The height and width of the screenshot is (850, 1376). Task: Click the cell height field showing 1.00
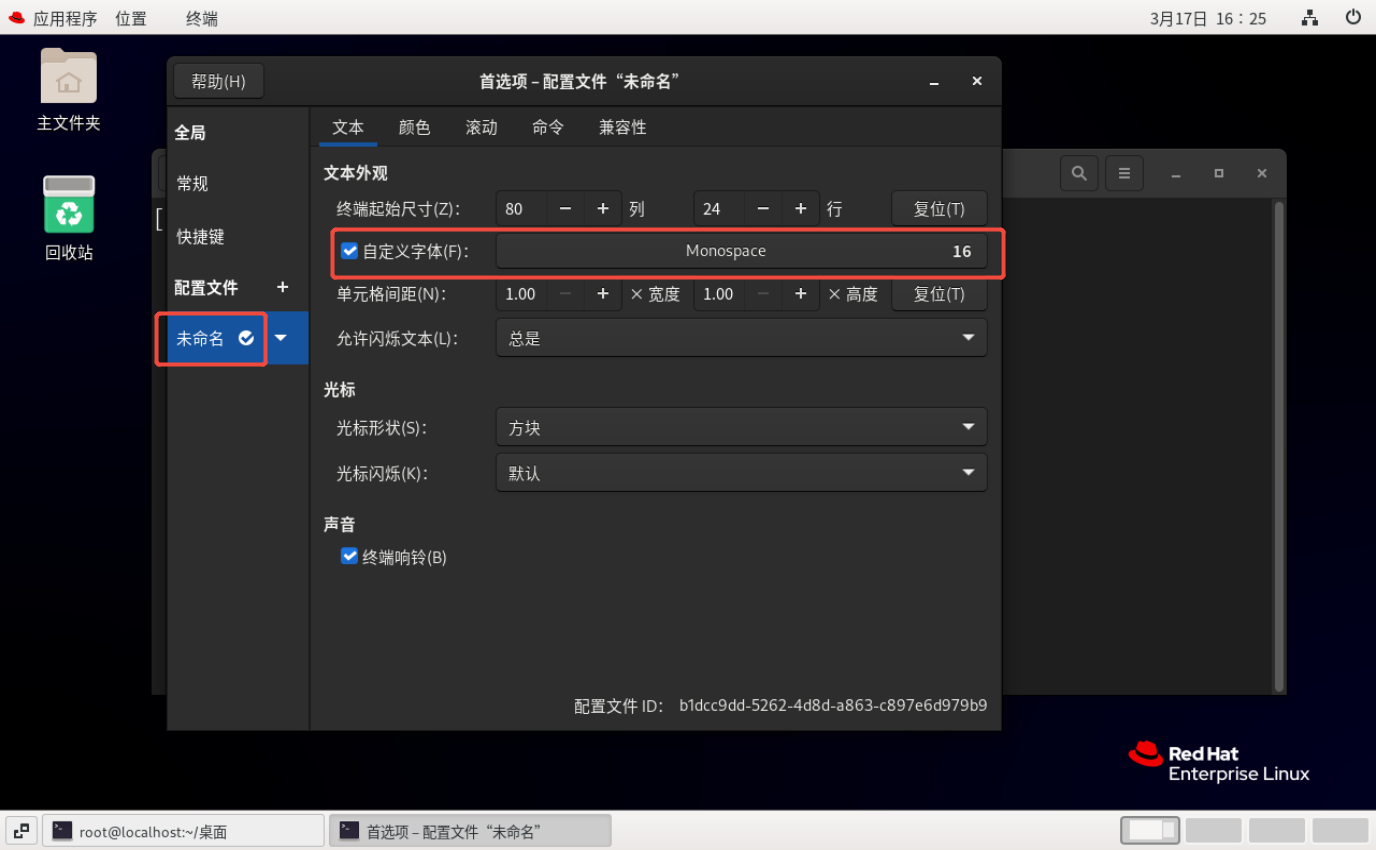click(719, 294)
